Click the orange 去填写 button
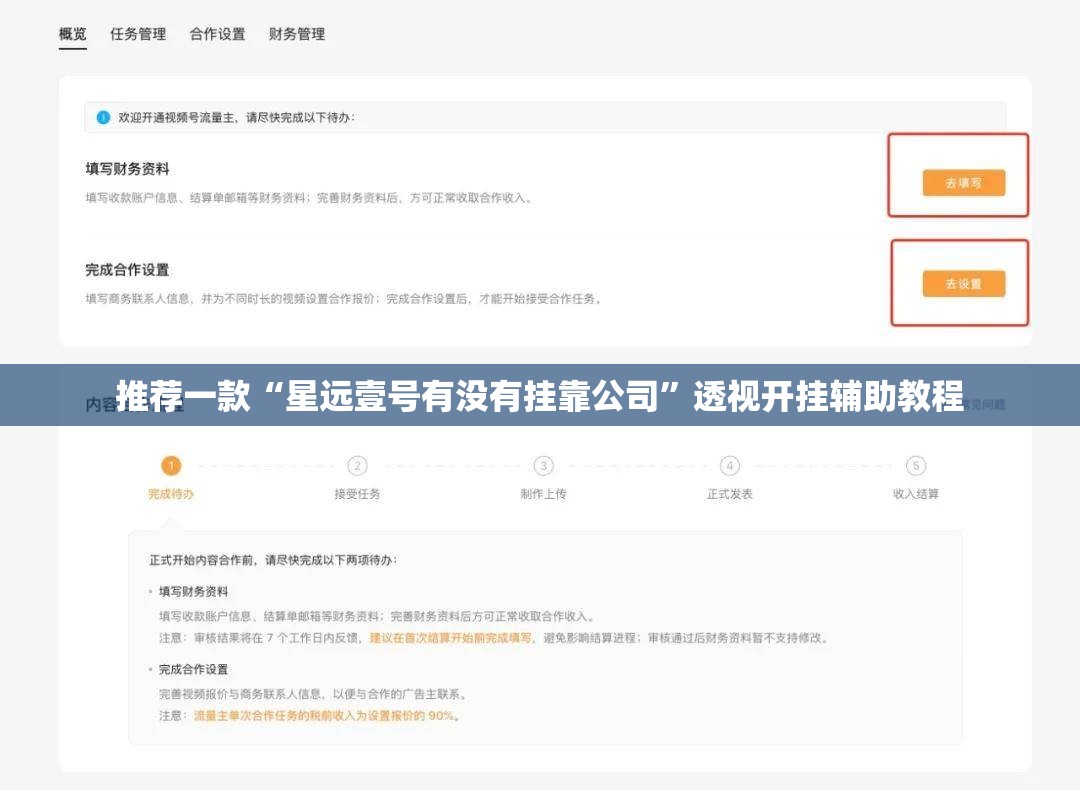The image size is (1080, 790). click(964, 183)
